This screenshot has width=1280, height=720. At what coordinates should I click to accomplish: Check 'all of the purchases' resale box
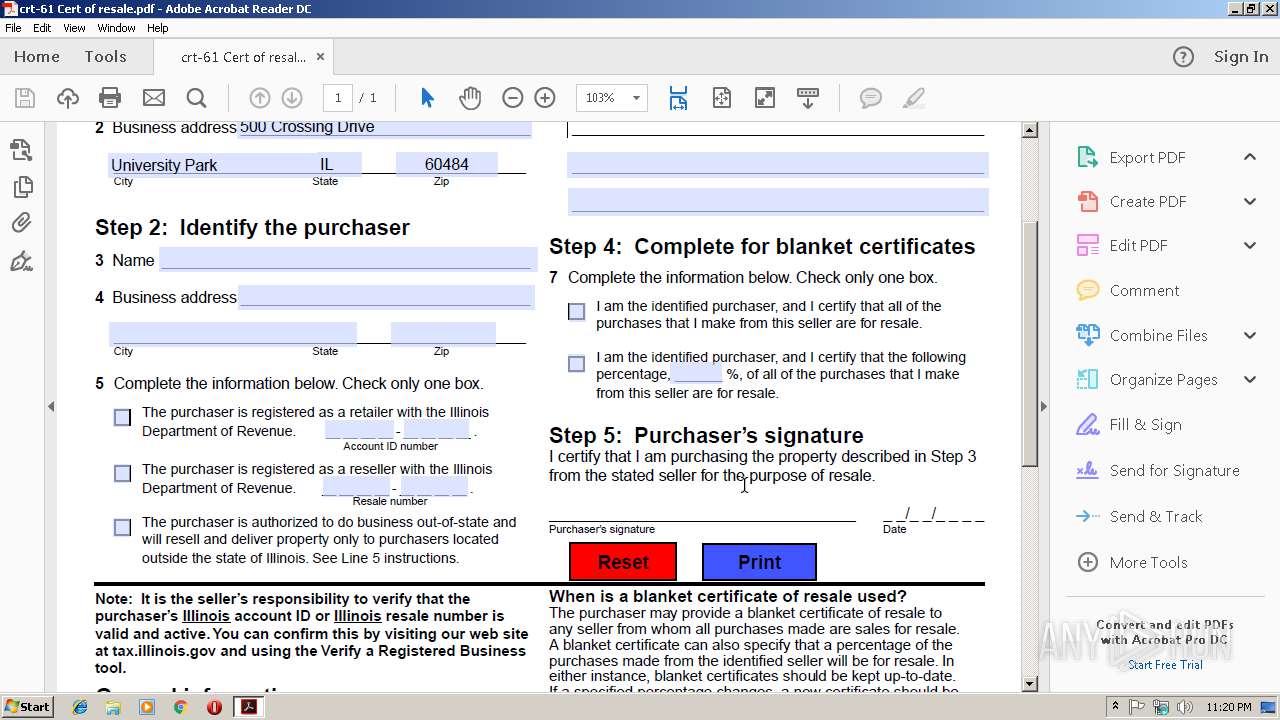(x=576, y=312)
